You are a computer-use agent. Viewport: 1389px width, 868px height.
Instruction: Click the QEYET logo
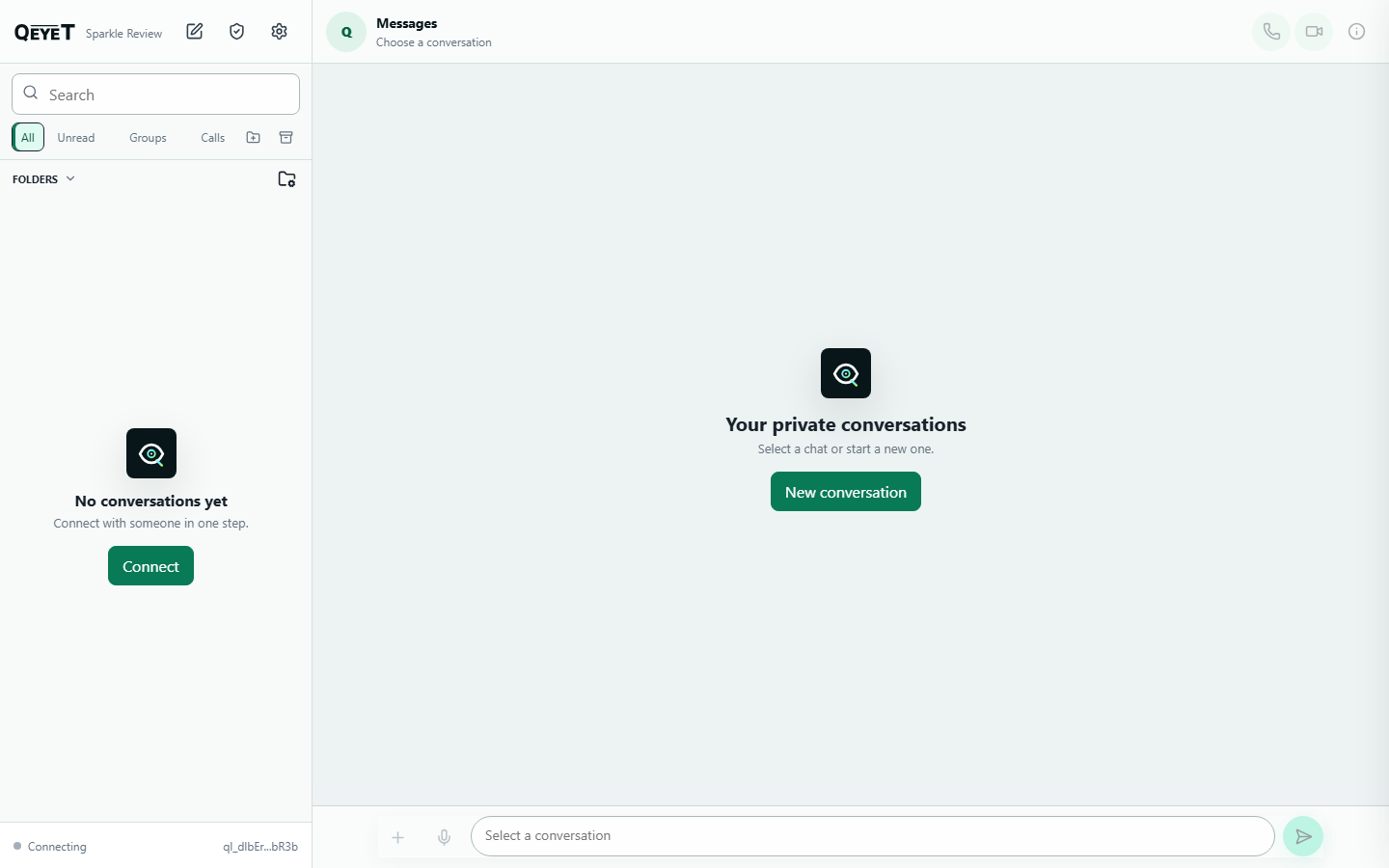click(x=44, y=33)
